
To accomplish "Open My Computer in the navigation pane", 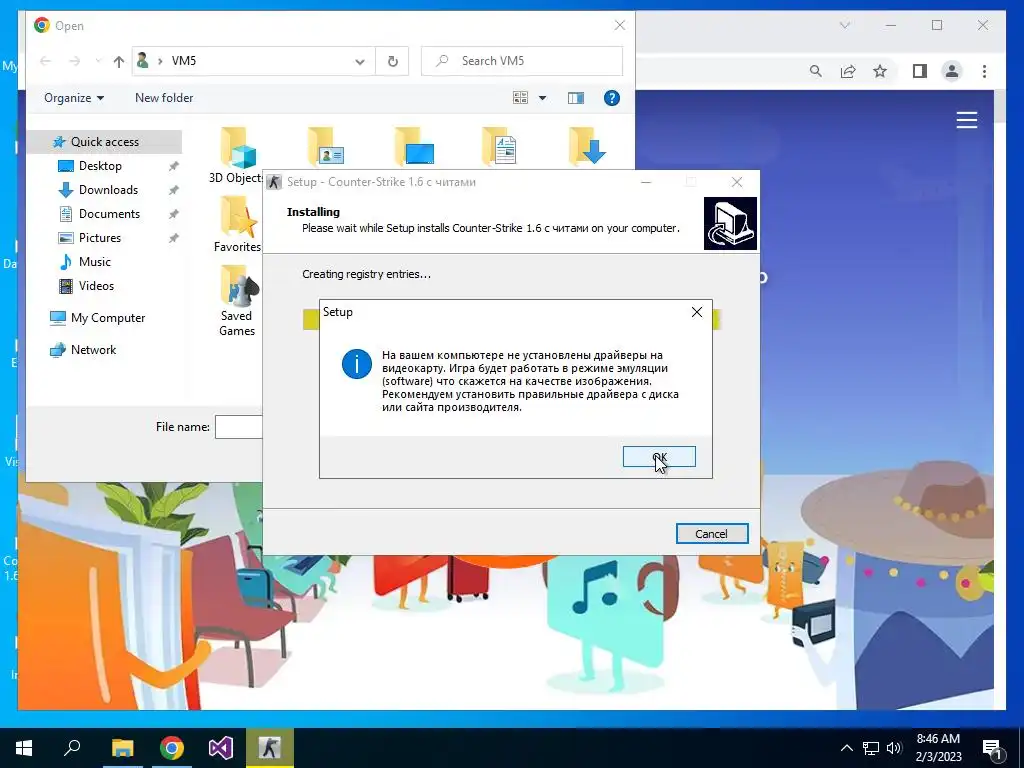I will pyautogui.click(x=108, y=318).
